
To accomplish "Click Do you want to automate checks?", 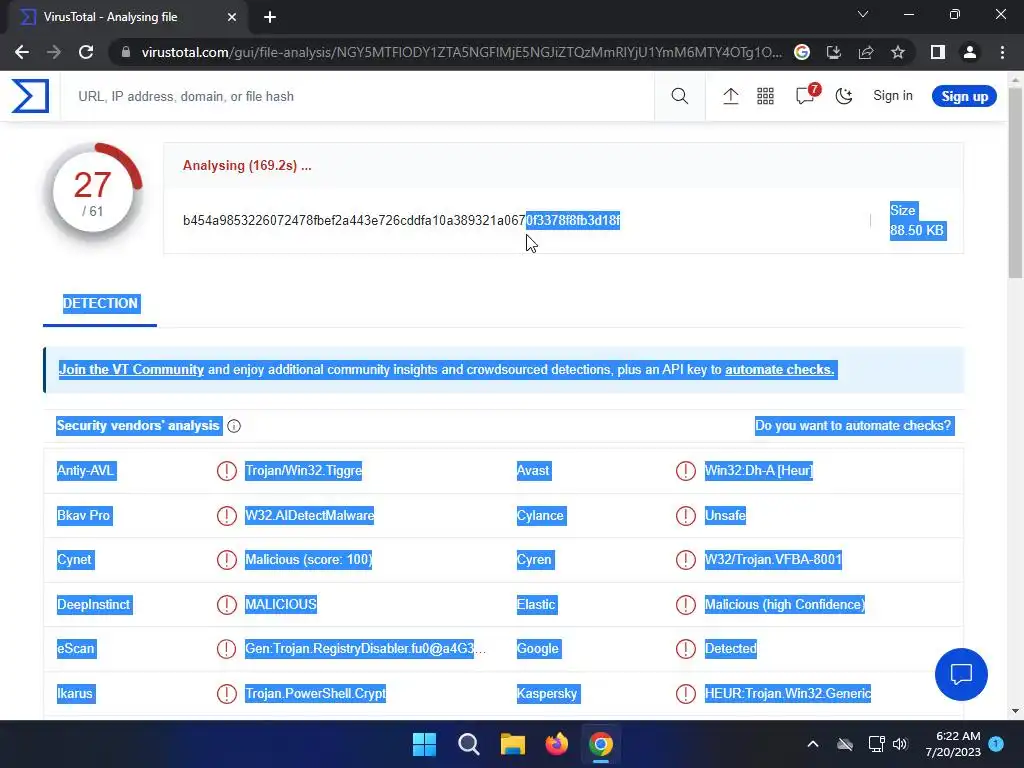I will pos(853,425).
